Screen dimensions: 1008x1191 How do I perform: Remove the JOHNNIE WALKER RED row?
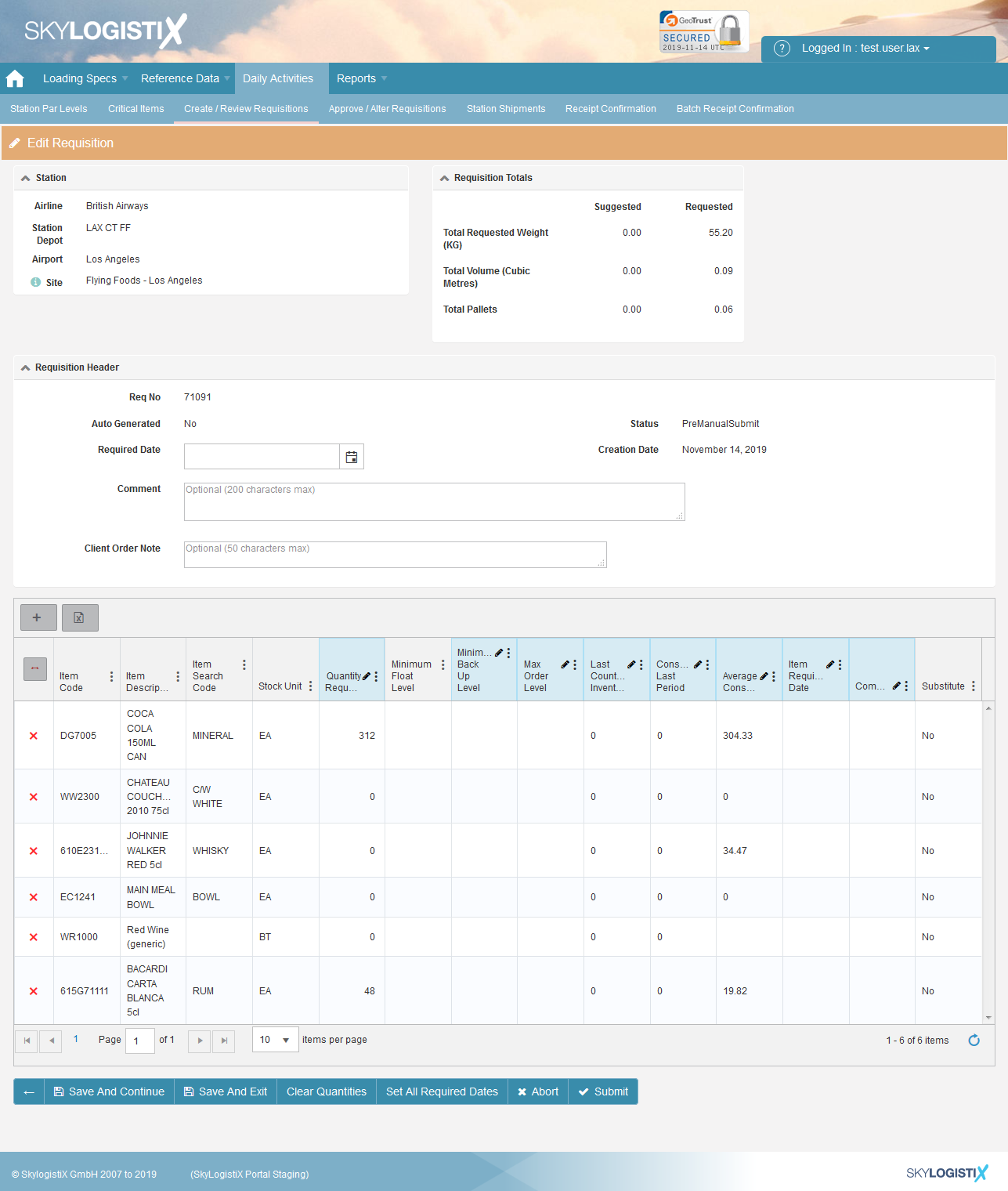tap(34, 851)
